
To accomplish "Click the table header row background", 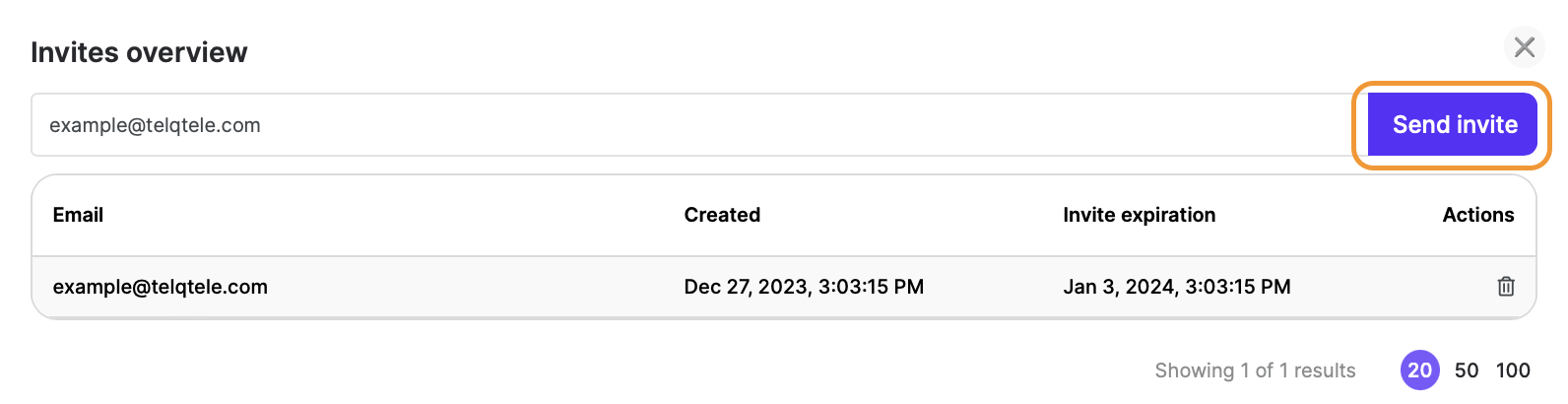I will (394, 215).
